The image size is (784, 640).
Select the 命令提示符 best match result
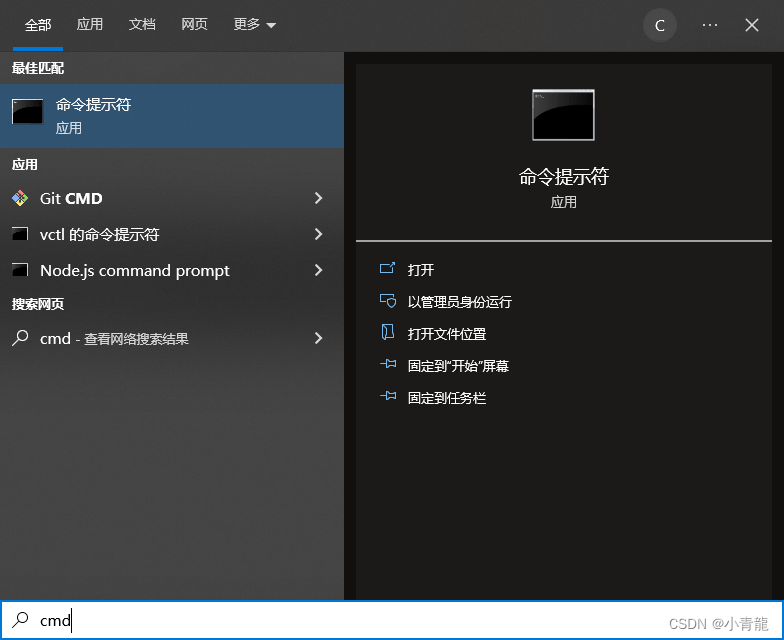point(172,116)
